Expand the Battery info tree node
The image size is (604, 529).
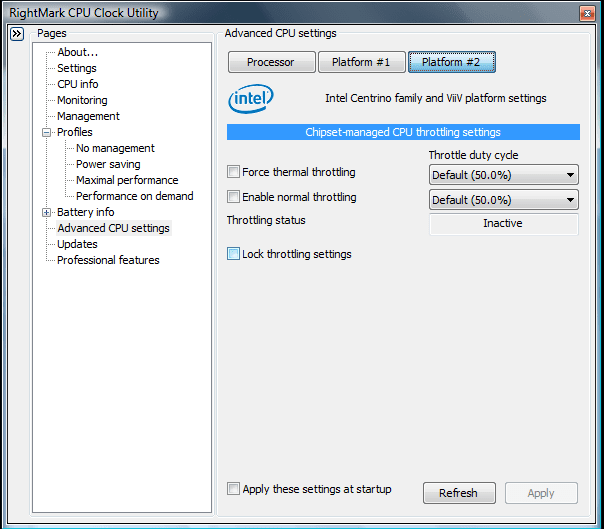point(47,212)
